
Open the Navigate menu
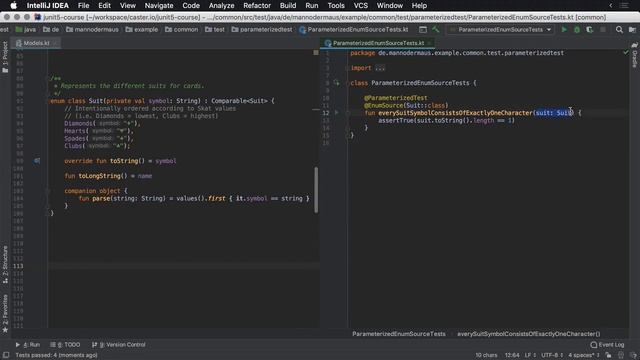pos(159,6)
